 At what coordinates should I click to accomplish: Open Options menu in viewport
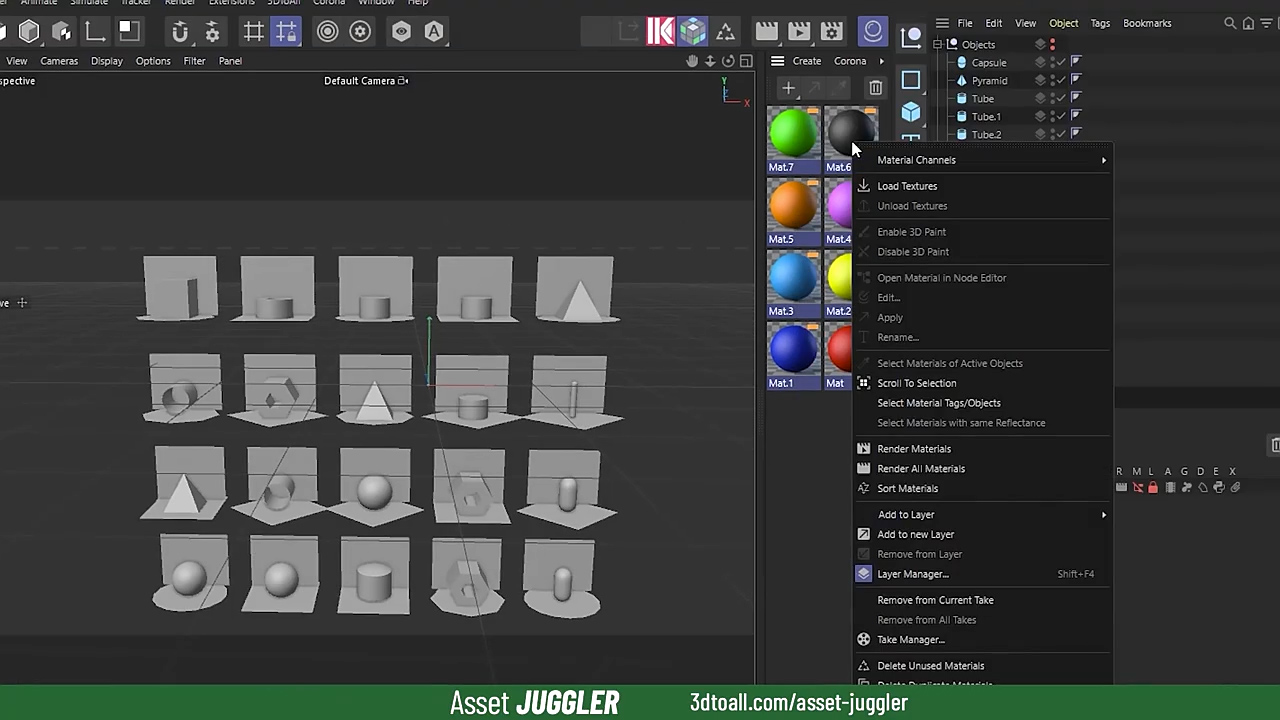click(x=153, y=61)
